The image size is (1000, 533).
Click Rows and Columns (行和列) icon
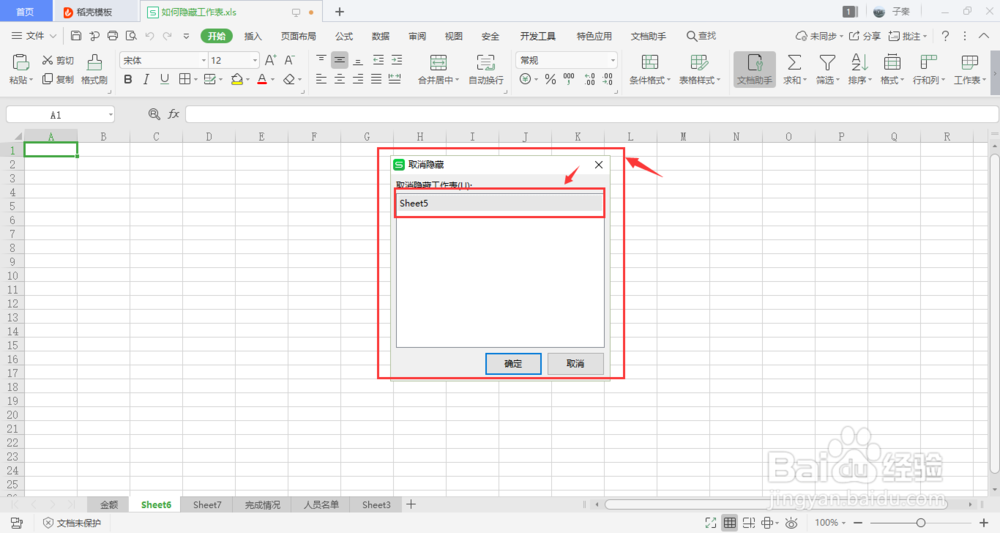coord(928,62)
